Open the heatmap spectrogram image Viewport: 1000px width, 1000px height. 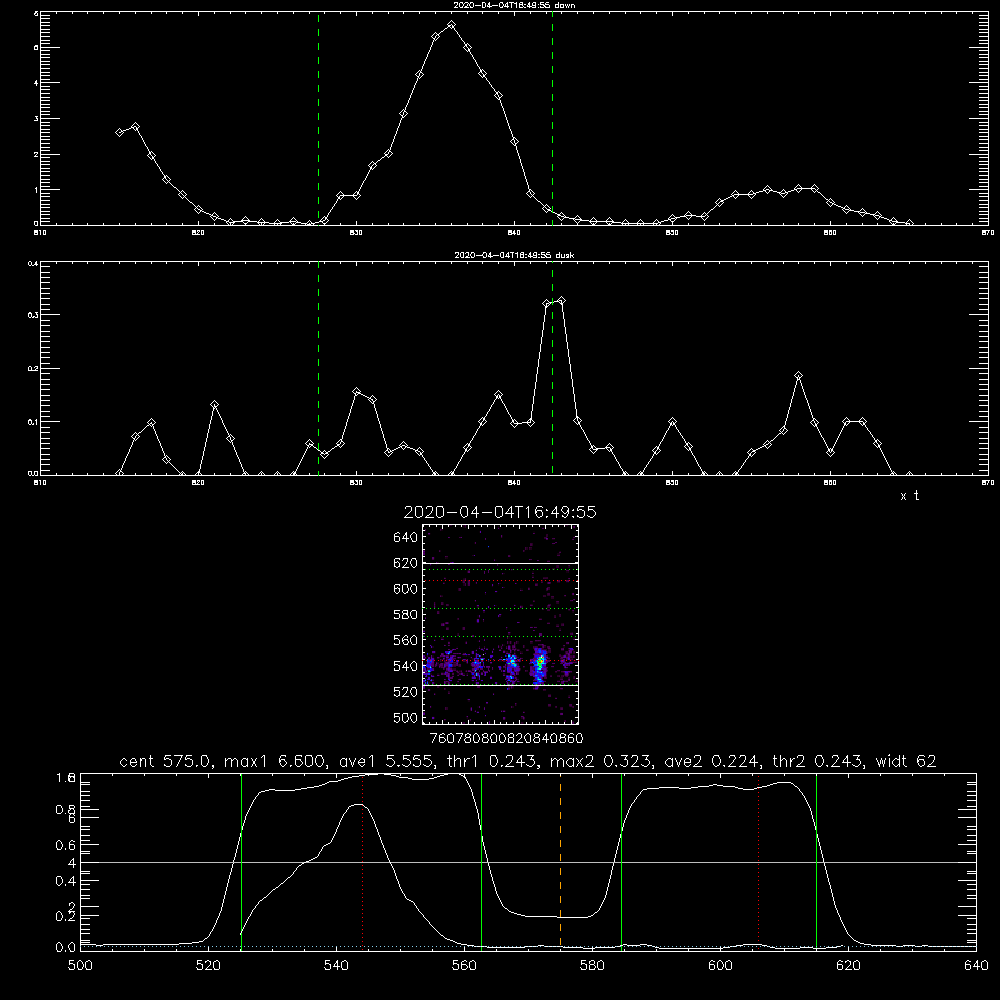501,624
